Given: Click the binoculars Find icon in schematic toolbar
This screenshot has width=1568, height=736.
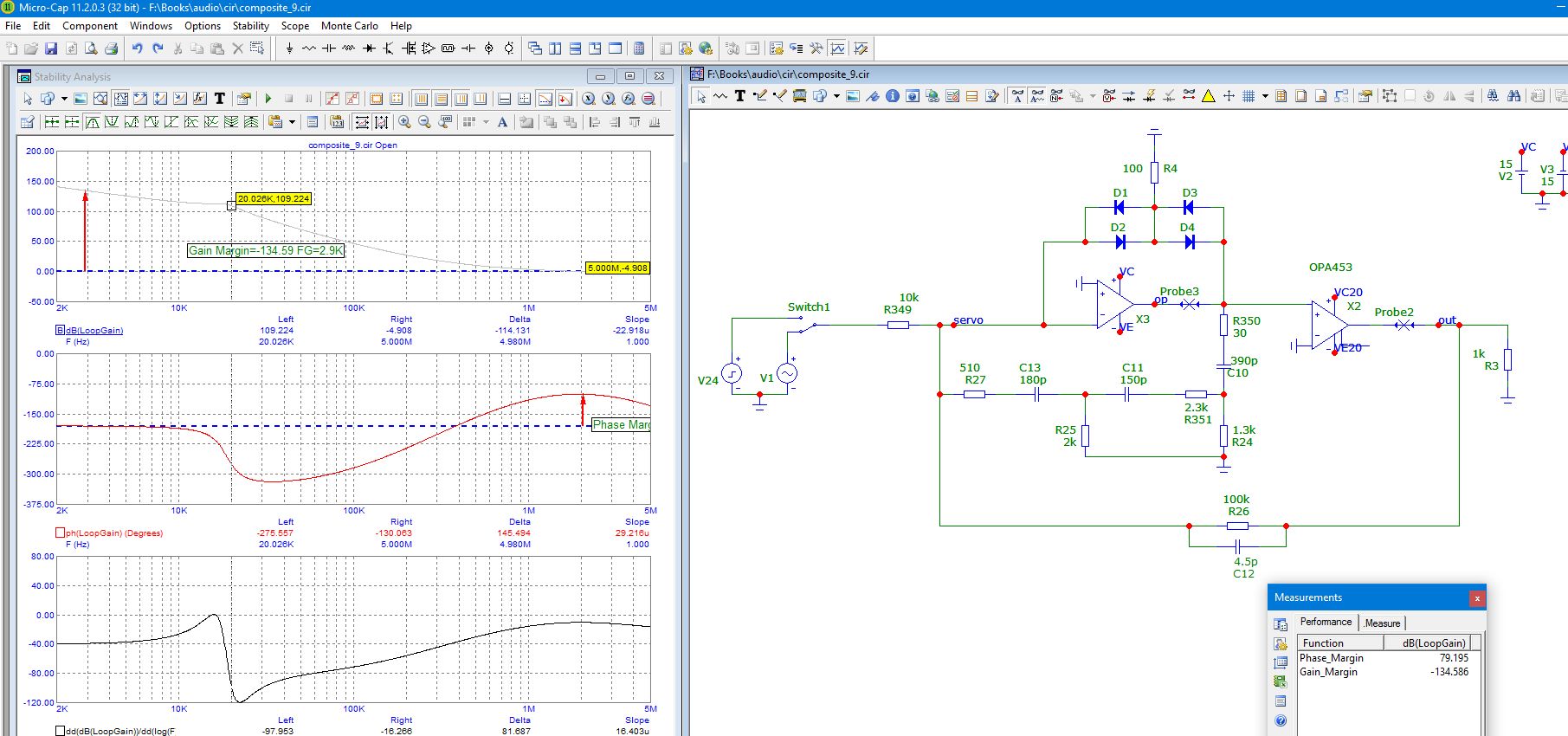Looking at the screenshot, I should click(1514, 96).
